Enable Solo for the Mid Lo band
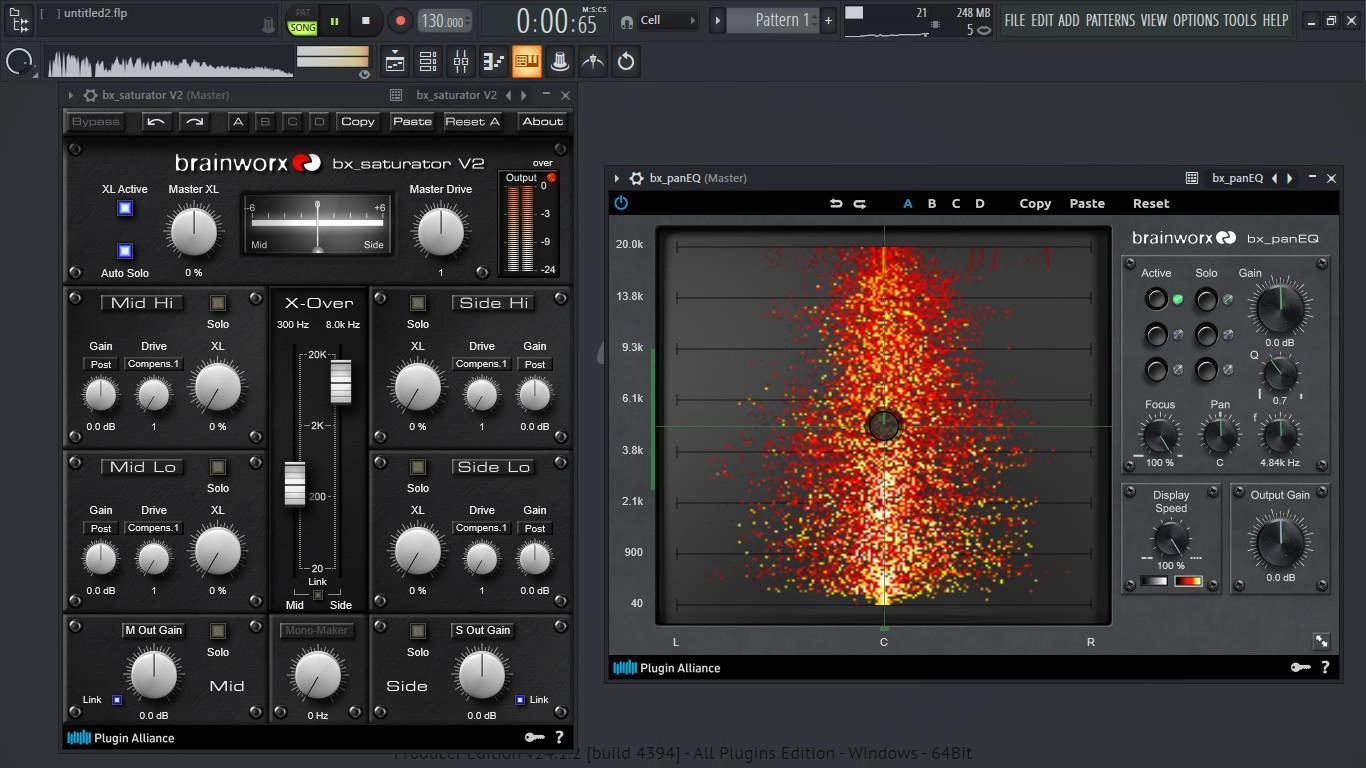Image resolution: width=1366 pixels, height=768 pixels. click(218, 467)
